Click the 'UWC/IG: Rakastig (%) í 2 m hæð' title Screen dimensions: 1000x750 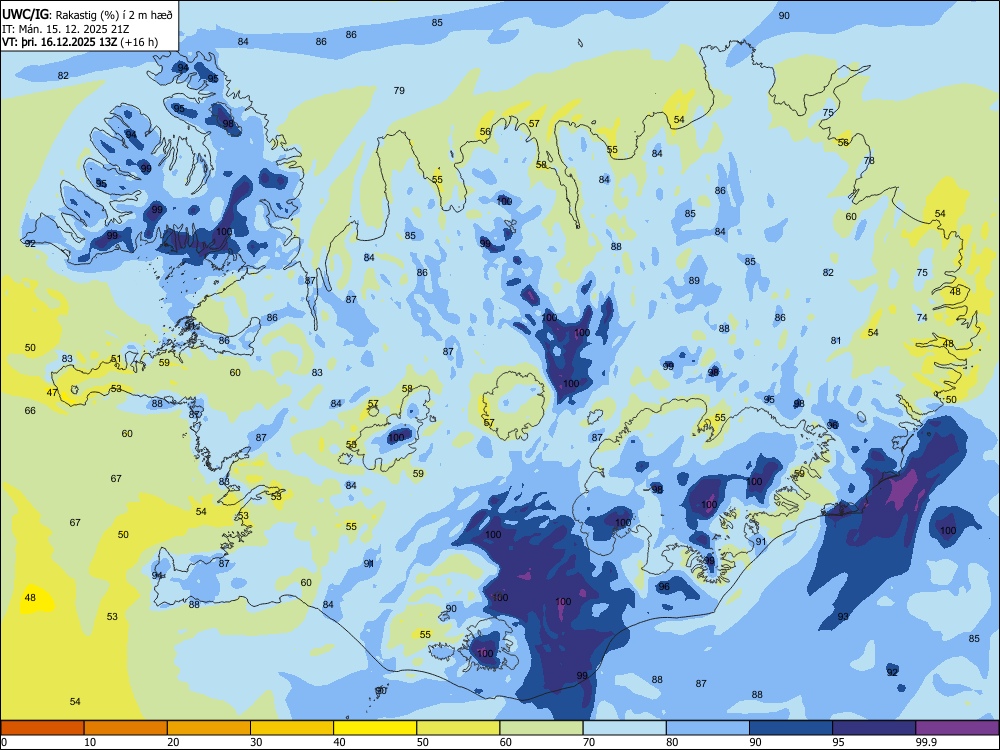87,14
